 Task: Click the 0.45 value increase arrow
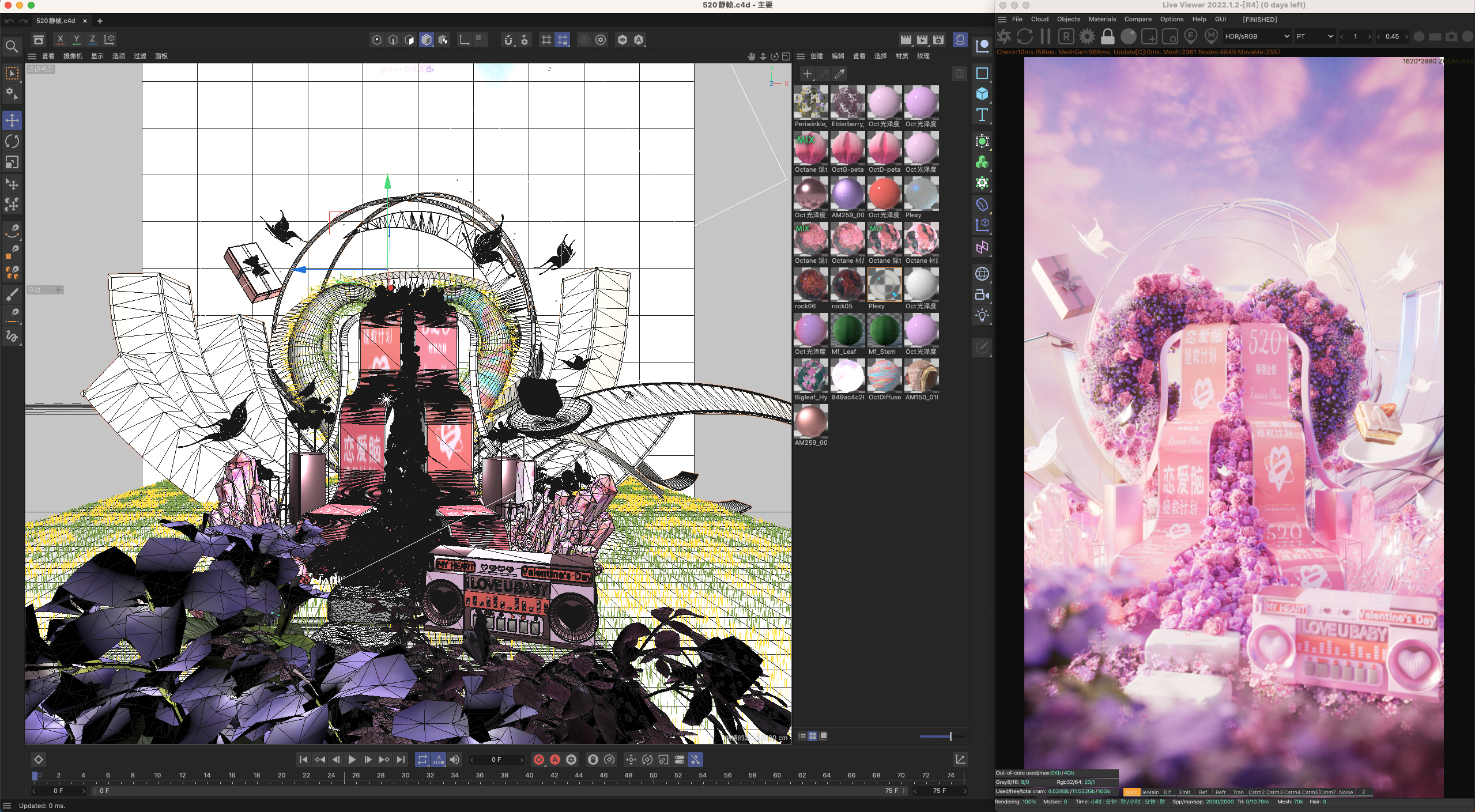[1406, 36]
